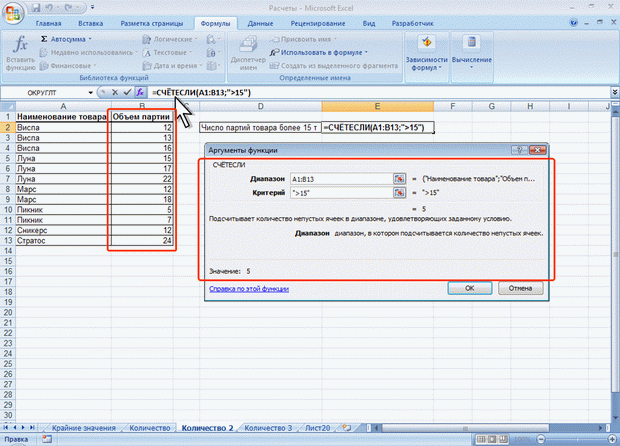Go to first sheet navigation arrow
This screenshot has width=620, height=446.
pyautogui.click(x=6, y=428)
